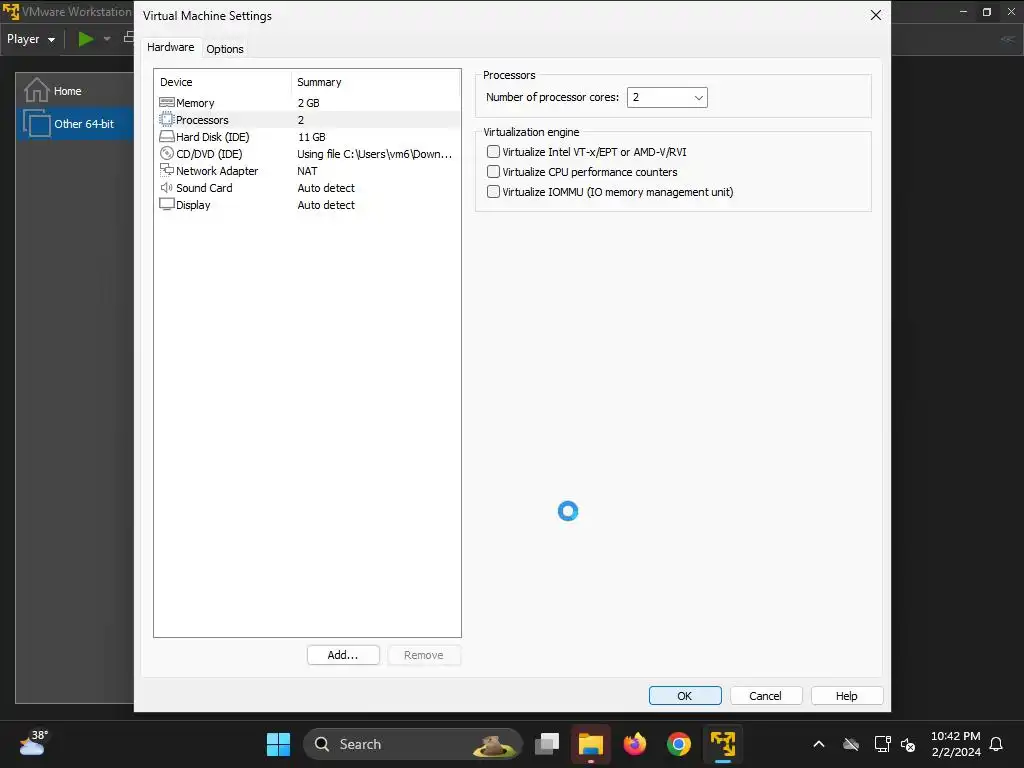1024x768 pixels.
Task: Click CD/DVD summary 'Using file C:\Users...'
Action: pos(374,154)
